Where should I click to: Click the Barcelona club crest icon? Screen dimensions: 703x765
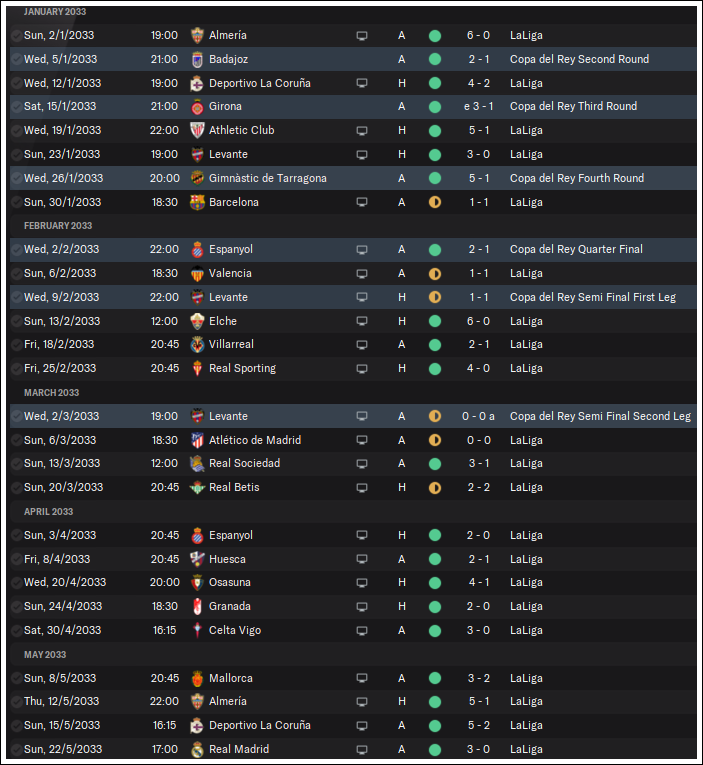pyautogui.click(x=197, y=202)
